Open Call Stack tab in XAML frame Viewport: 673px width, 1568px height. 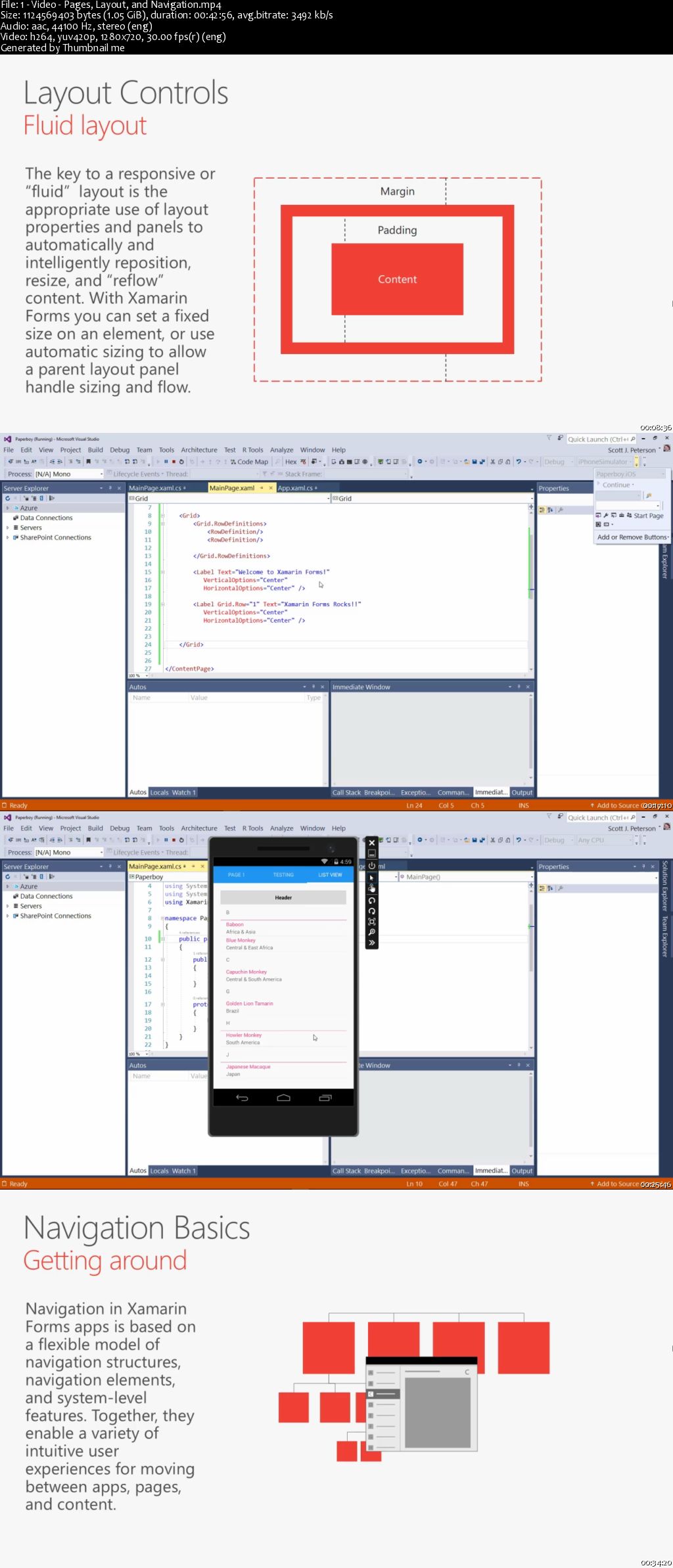click(x=346, y=792)
